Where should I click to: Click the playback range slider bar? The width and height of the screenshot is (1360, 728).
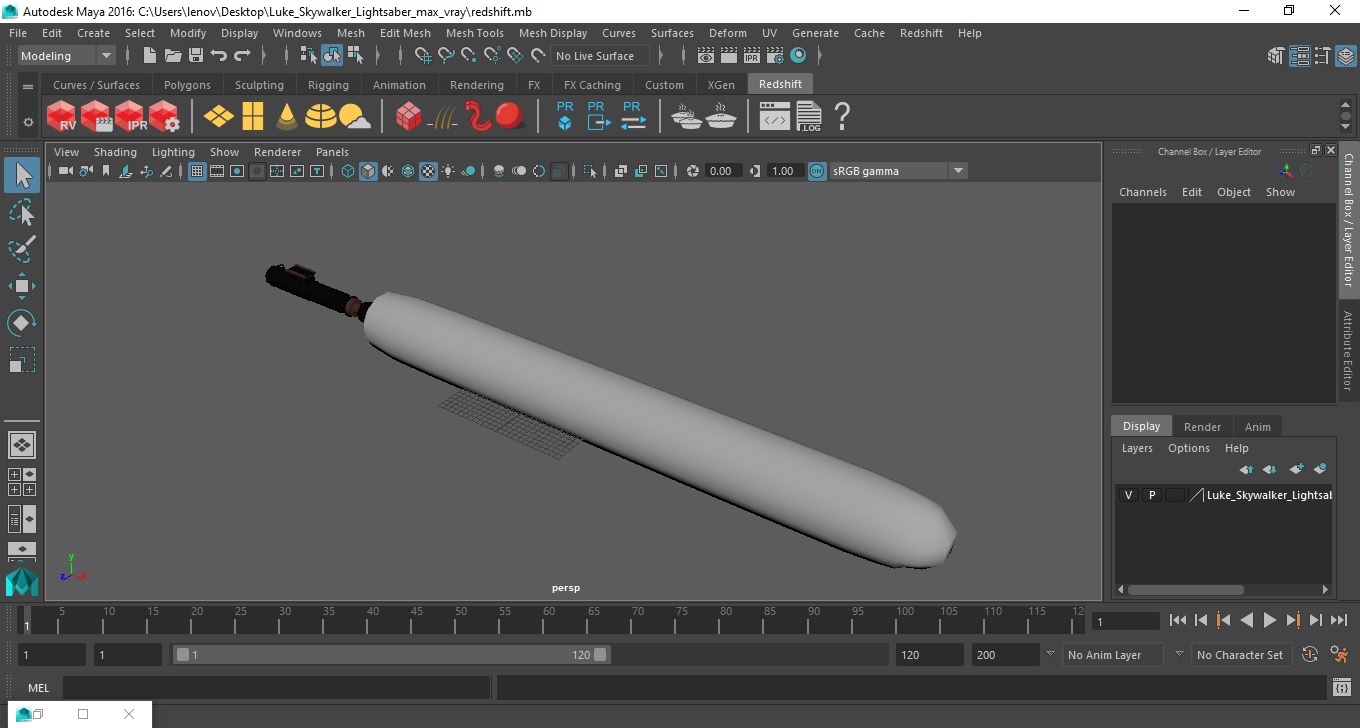[x=391, y=655]
